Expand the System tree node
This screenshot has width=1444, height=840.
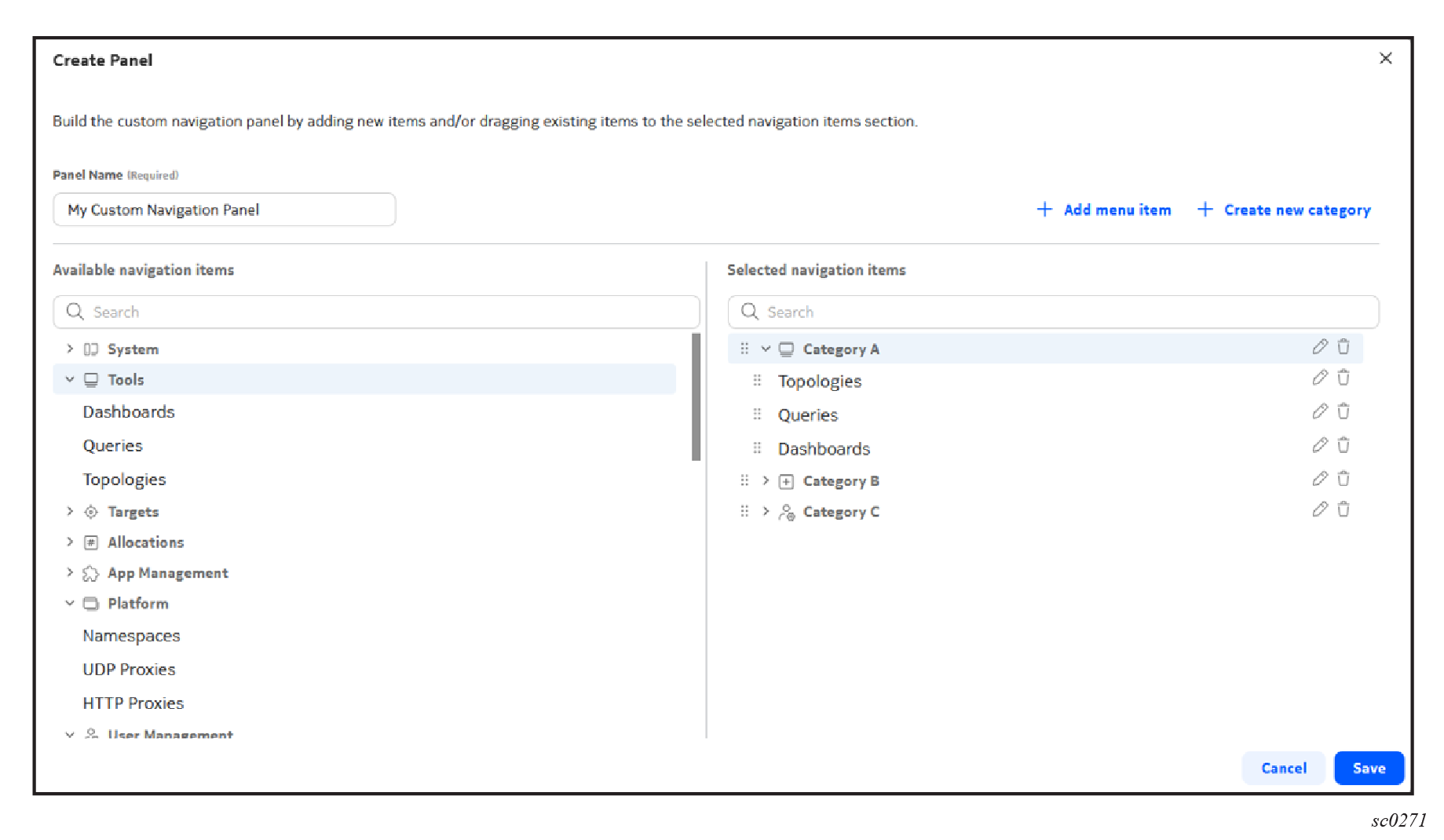tap(70, 349)
